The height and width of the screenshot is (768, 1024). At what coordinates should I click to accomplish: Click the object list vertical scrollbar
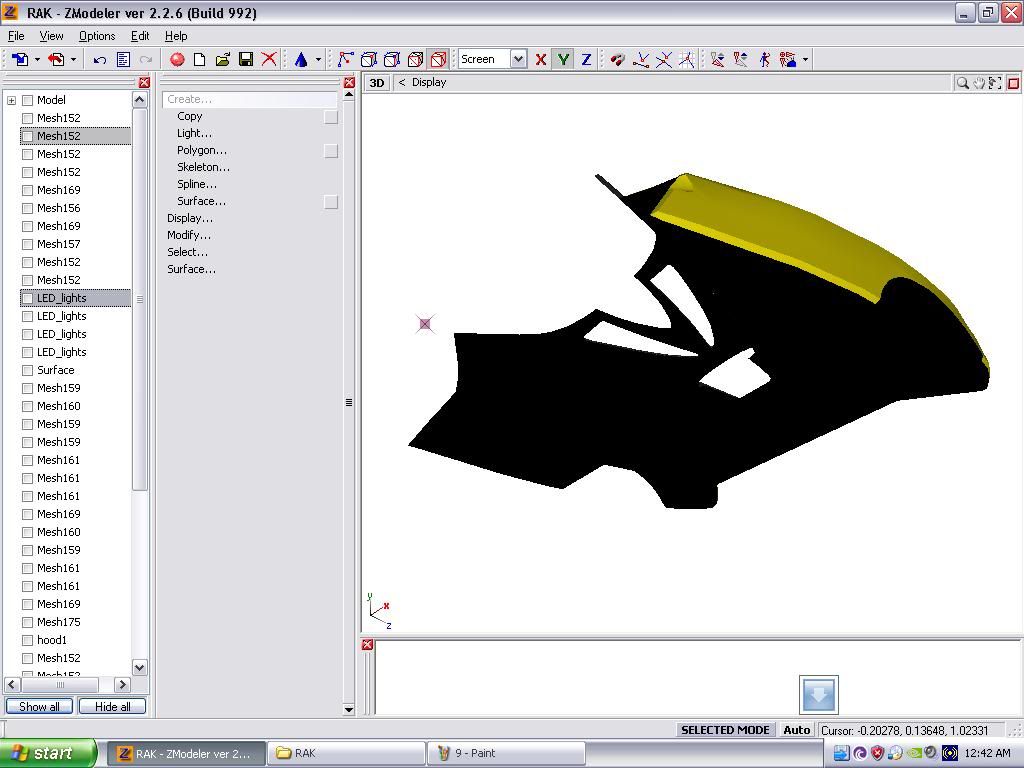click(x=139, y=300)
